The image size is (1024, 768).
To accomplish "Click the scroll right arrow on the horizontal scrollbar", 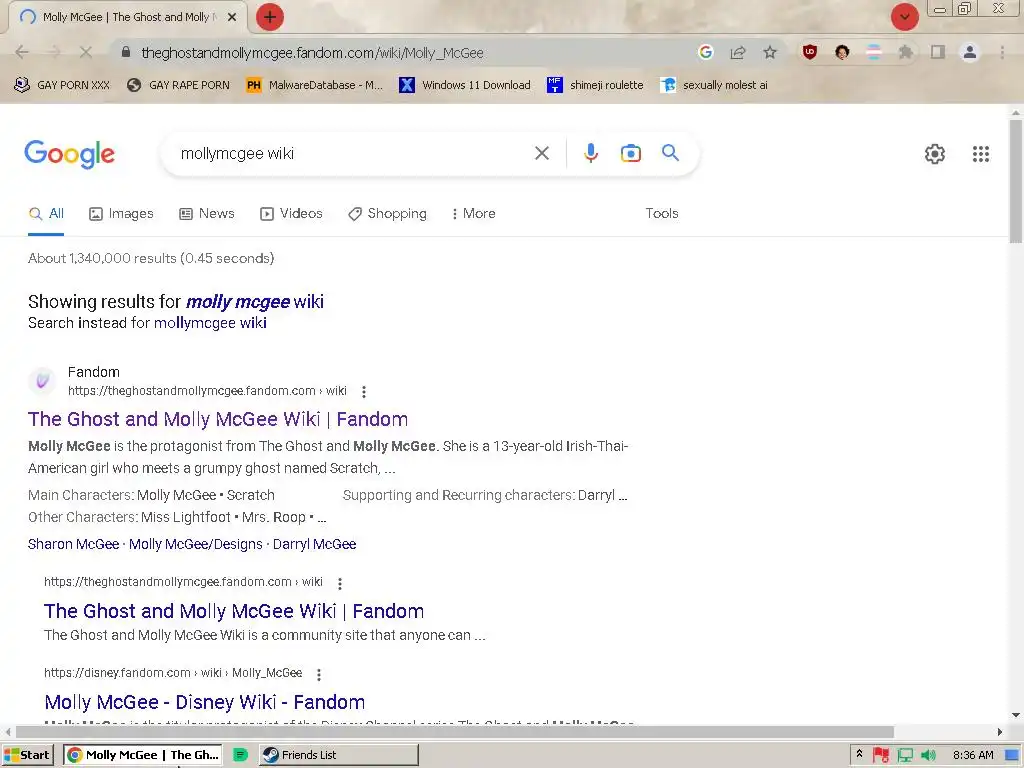I will pyautogui.click(x=1000, y=731).
